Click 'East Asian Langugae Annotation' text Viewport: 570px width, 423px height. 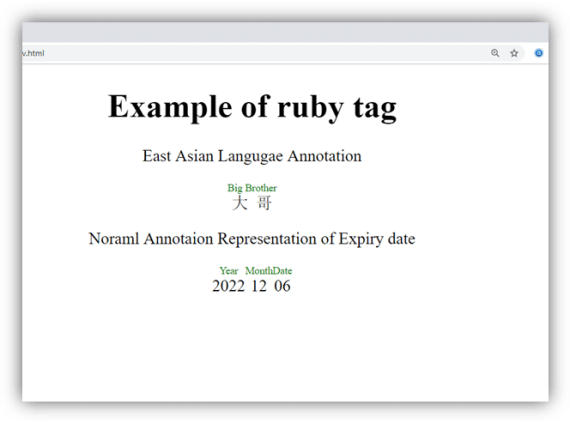pos(252,156)
